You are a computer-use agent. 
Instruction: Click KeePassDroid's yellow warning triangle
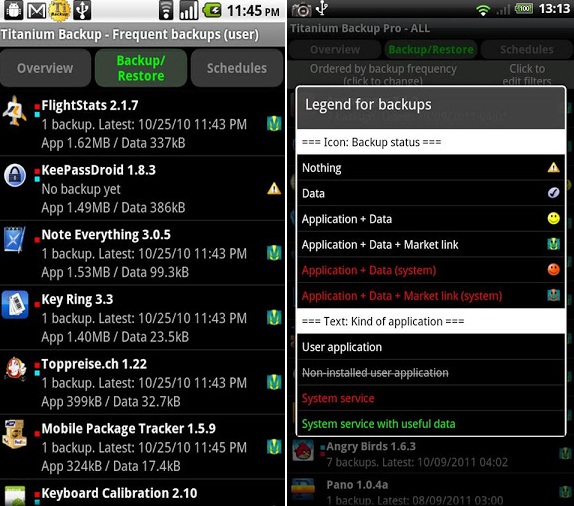(274, 189)
